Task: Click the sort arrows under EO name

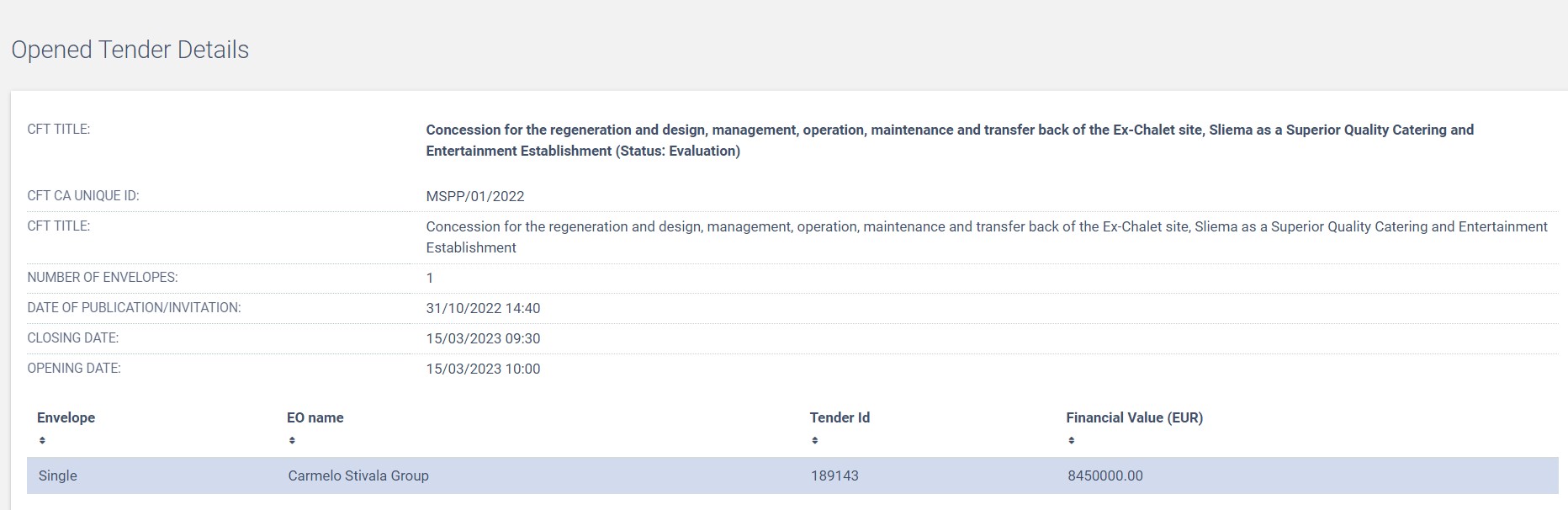Action: click(292, 440)
